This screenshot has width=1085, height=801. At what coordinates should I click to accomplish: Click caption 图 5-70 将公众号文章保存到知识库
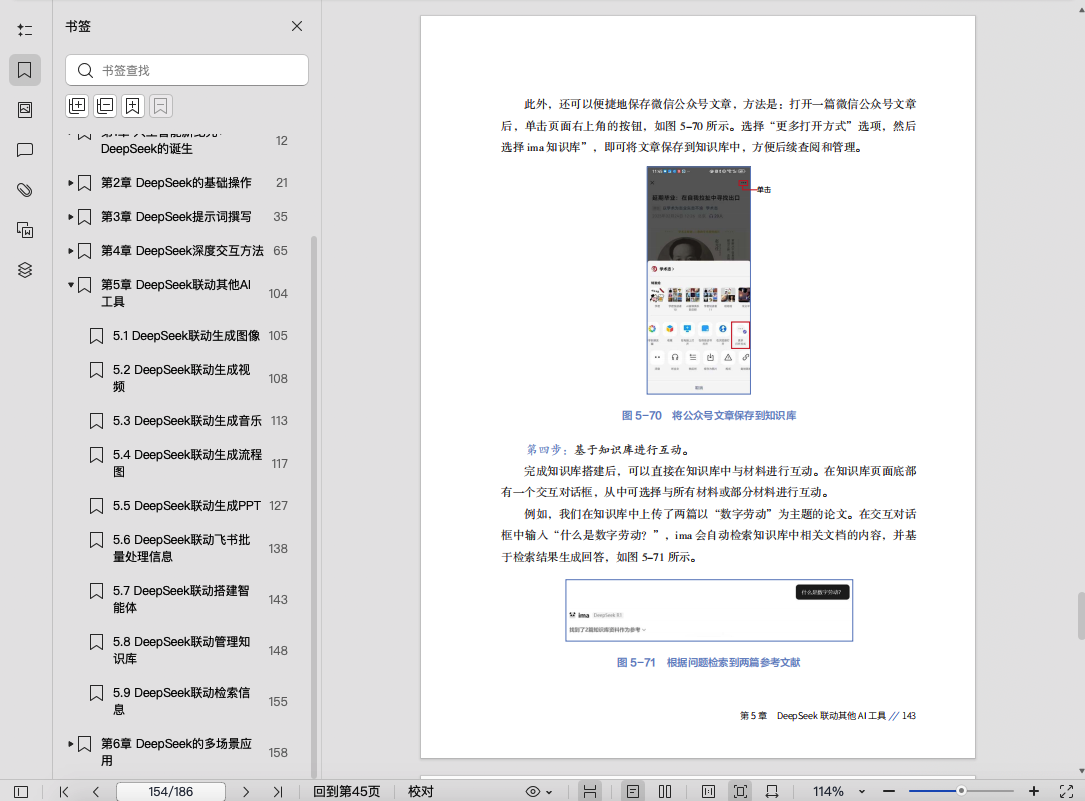[709, 416]
